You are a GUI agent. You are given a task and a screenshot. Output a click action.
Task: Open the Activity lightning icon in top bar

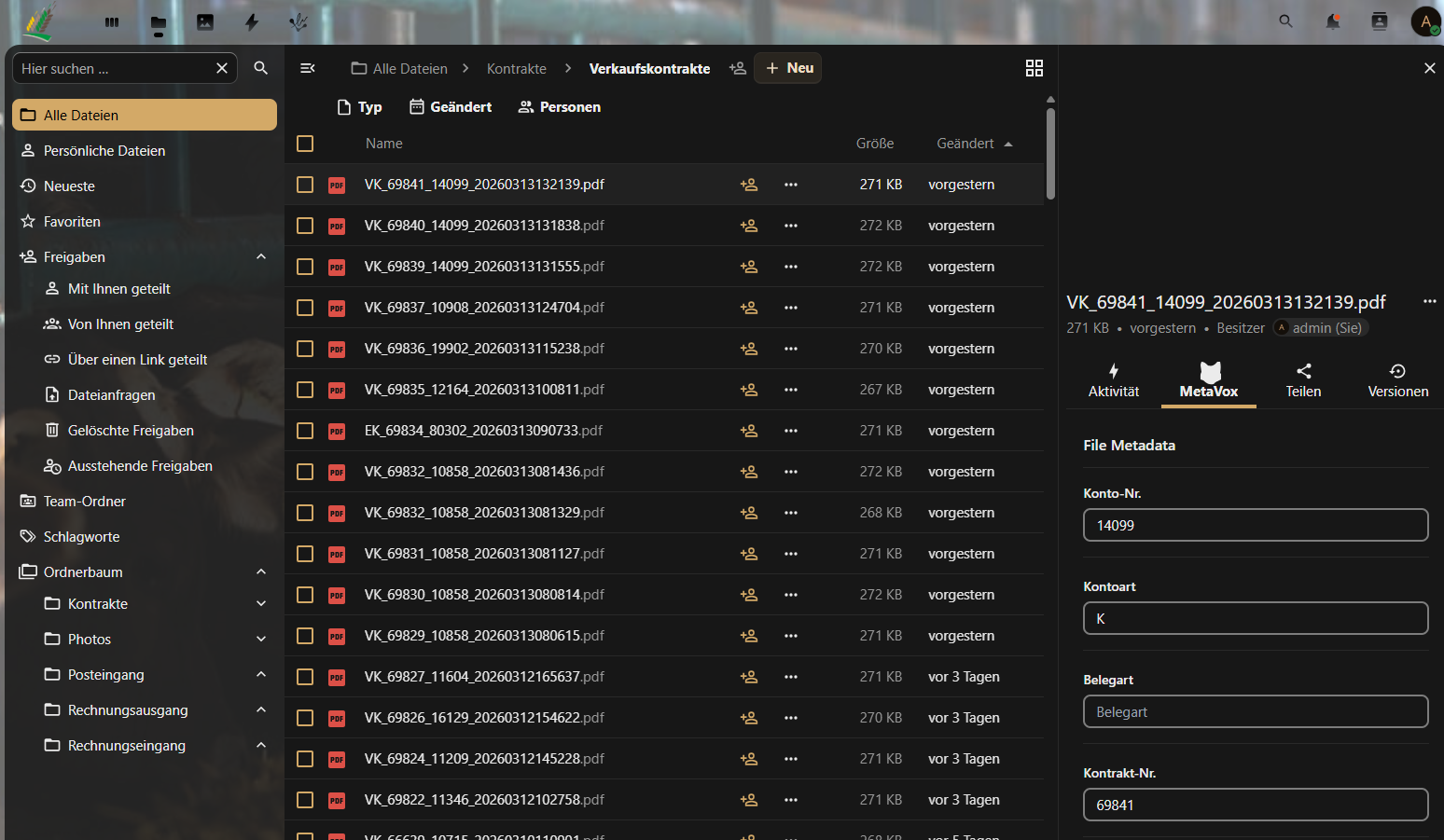coord(252,22)
